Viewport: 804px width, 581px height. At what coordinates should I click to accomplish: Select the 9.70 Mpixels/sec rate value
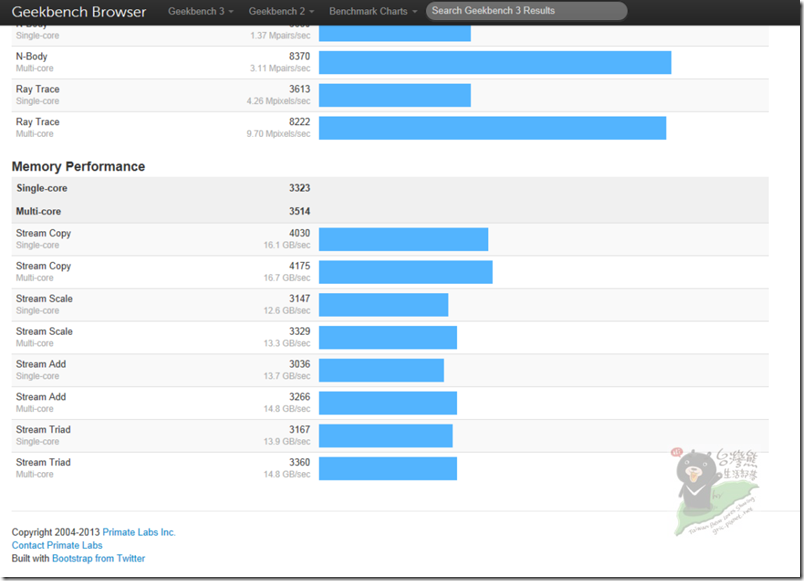point(278,134)
